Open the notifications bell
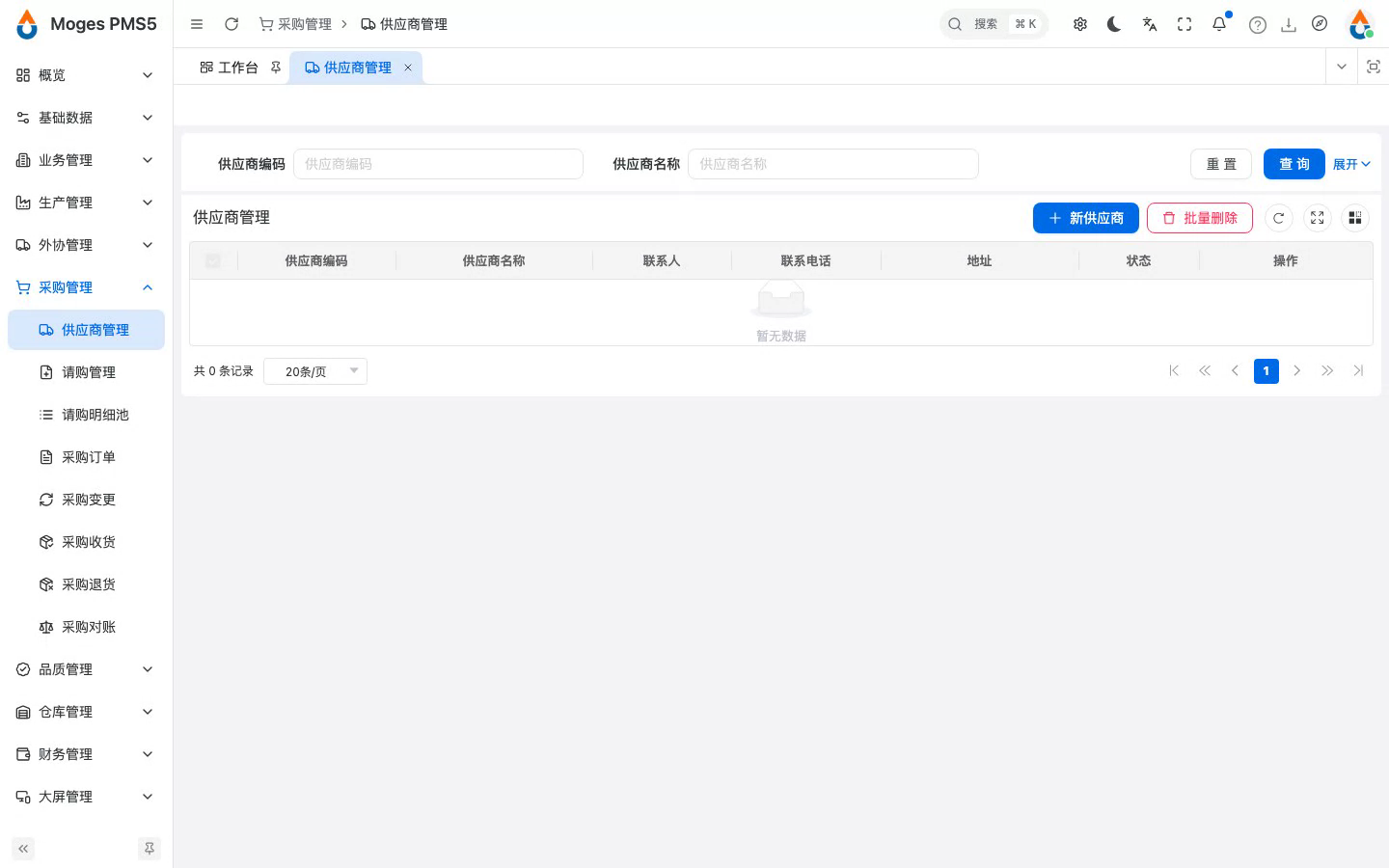1389x868 pixels. (1219, 24)
